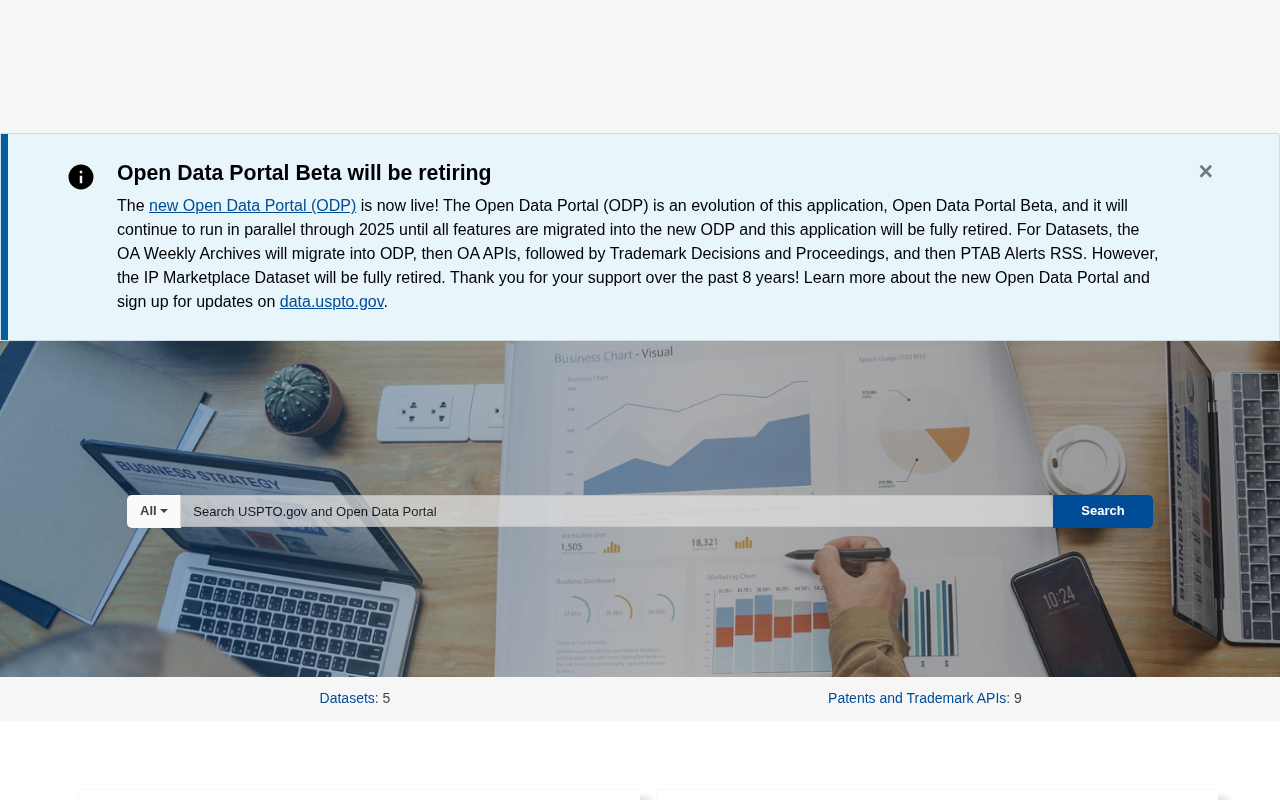Open the new Open Data Portal (ODP) link
The width and height of the screenshot is (1280, 800).
click(x=252, y=205)
